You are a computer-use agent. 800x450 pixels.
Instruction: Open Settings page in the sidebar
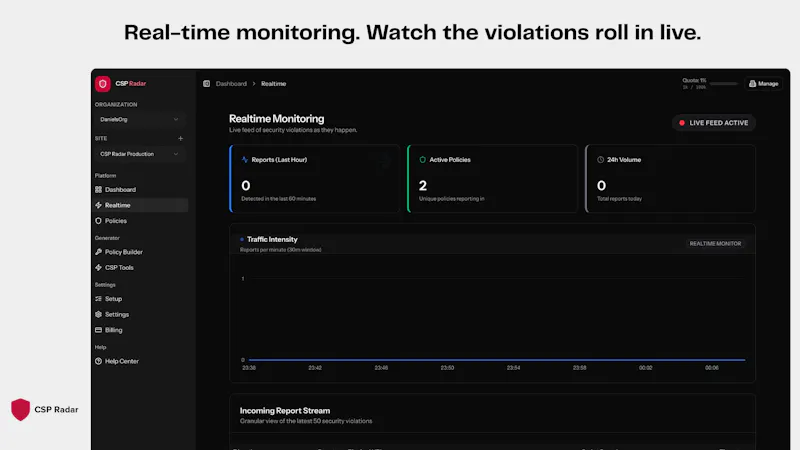[140, 314]
